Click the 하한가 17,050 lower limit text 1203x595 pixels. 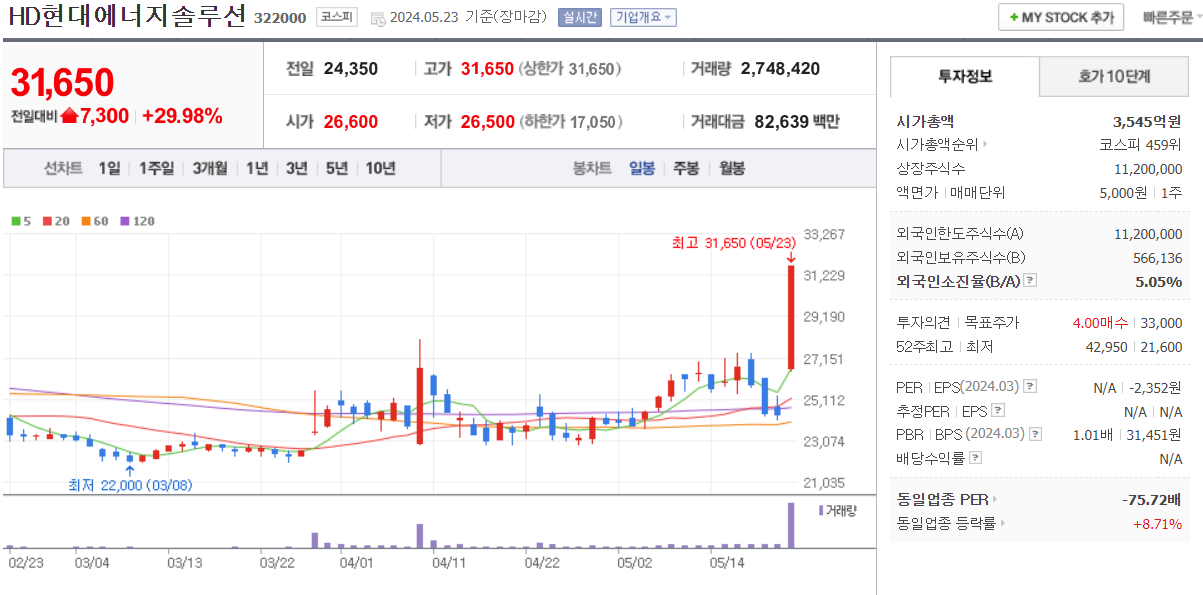pos(570,122)
